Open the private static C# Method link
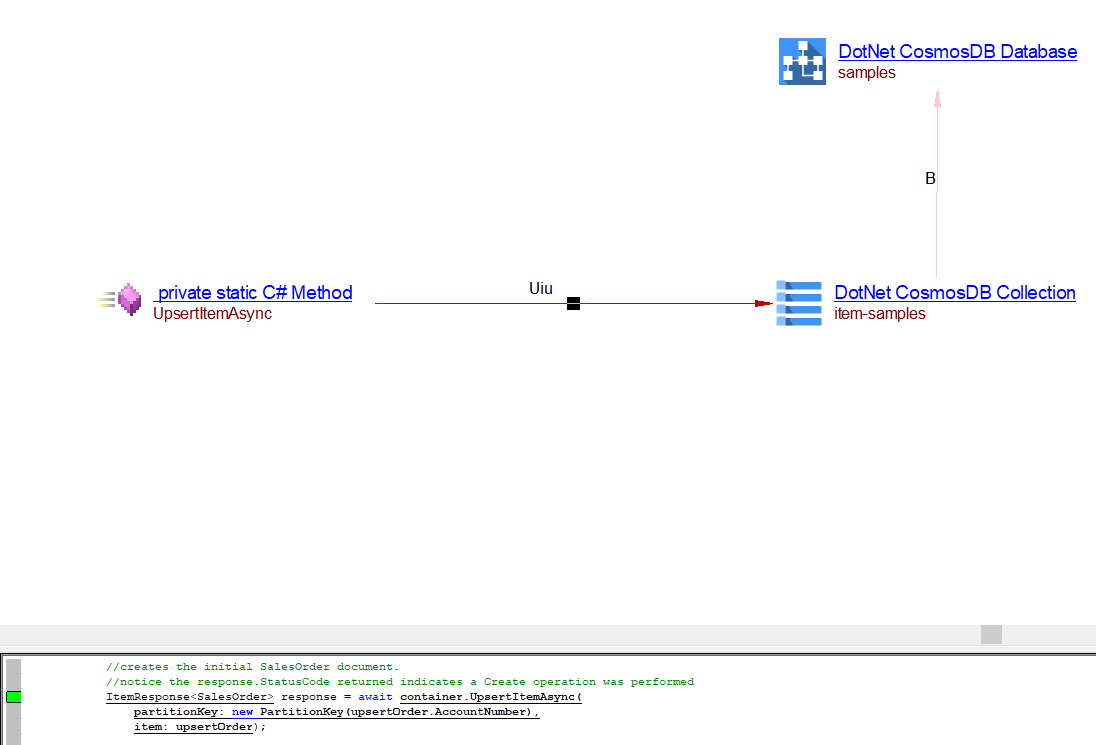1096x745 pixels. click(254, 293)
